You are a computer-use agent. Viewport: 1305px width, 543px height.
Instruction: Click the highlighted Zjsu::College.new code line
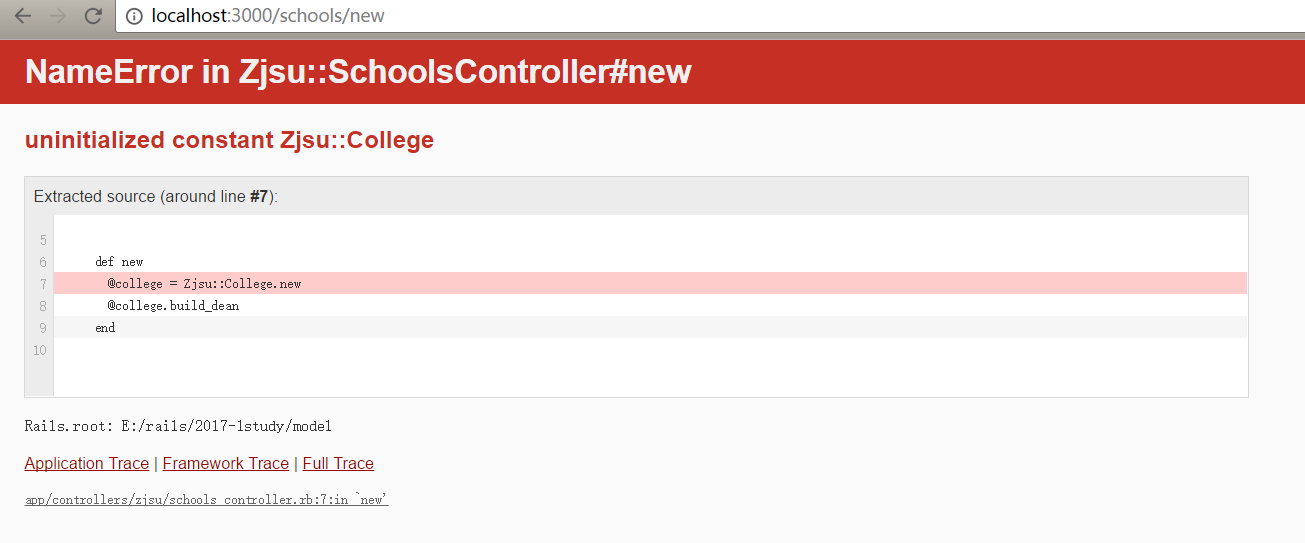(x=650, y=283)
